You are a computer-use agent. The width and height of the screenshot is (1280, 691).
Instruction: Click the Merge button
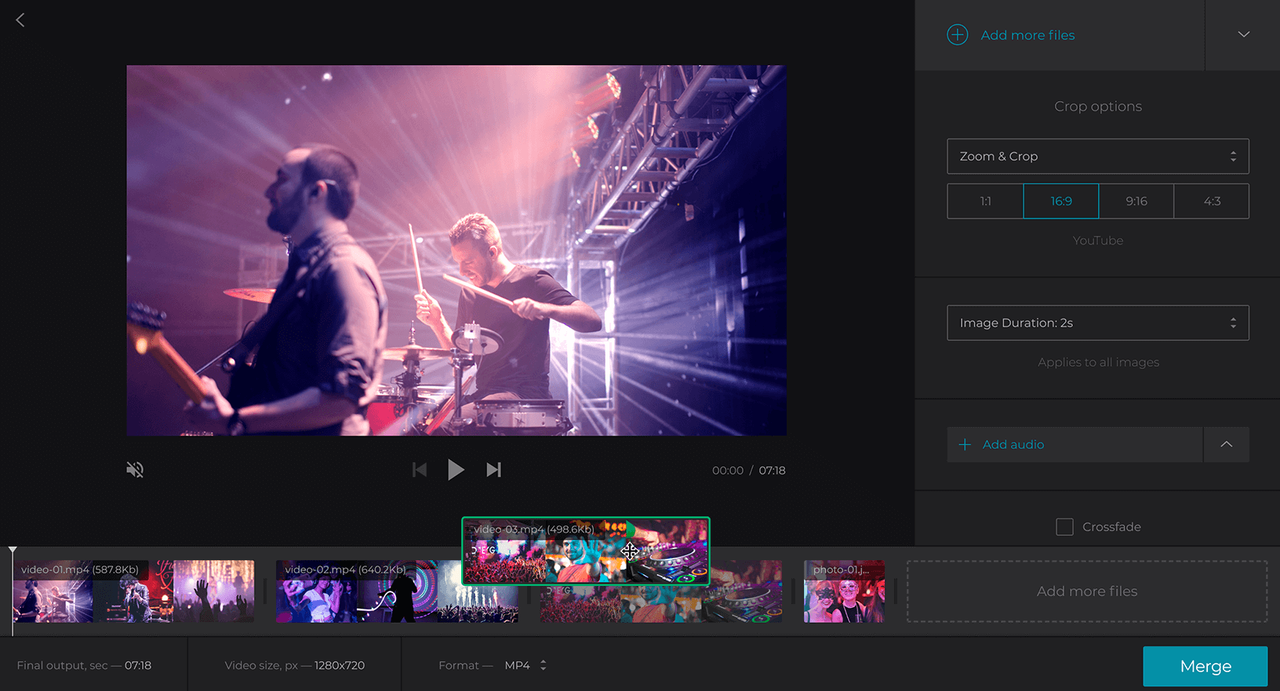coord(1205,666)
